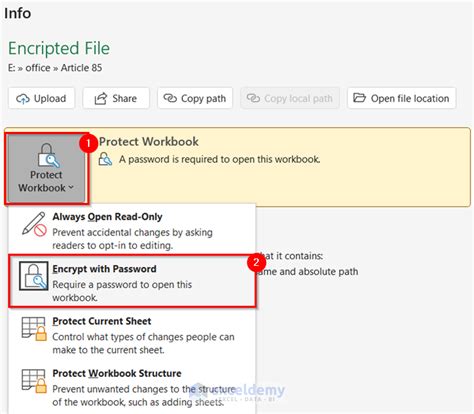Click the Copy path button
The image size is (474, 414).
click(x=195, y=98)
